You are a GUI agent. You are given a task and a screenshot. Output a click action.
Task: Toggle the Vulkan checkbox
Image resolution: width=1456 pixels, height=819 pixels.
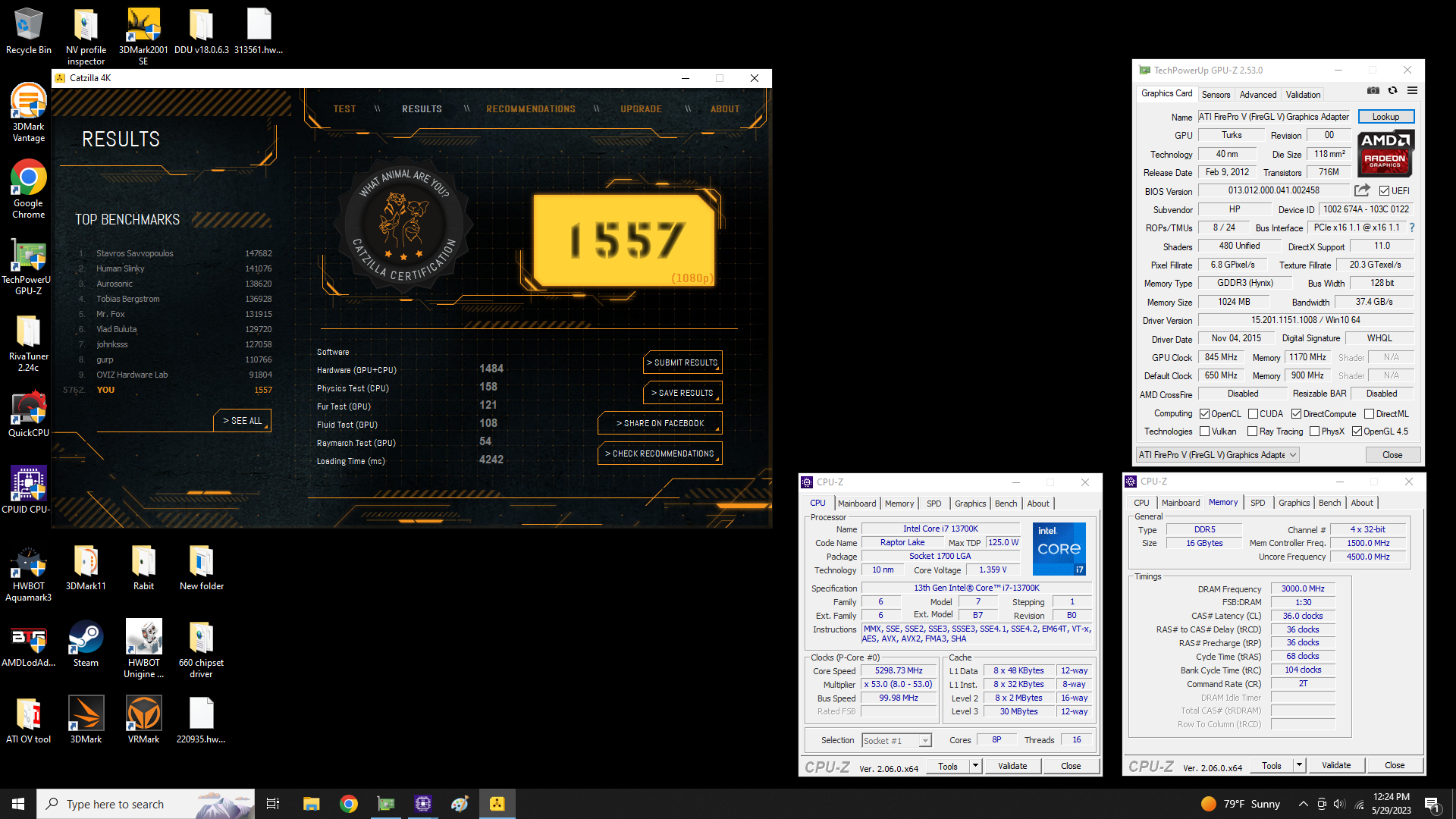pos(1204,431)
